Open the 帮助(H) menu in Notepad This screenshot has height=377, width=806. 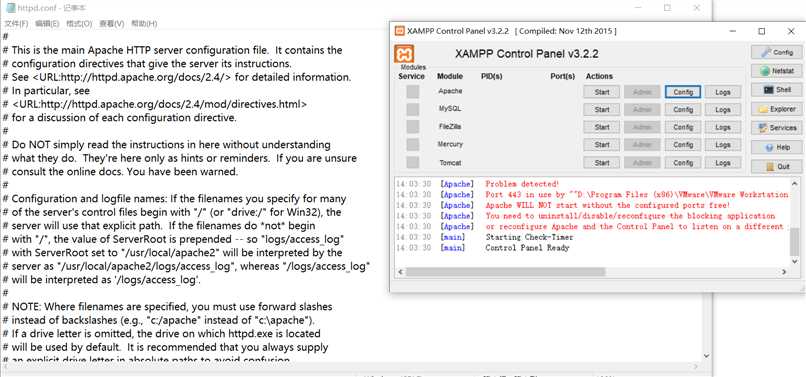coord(144,24)
